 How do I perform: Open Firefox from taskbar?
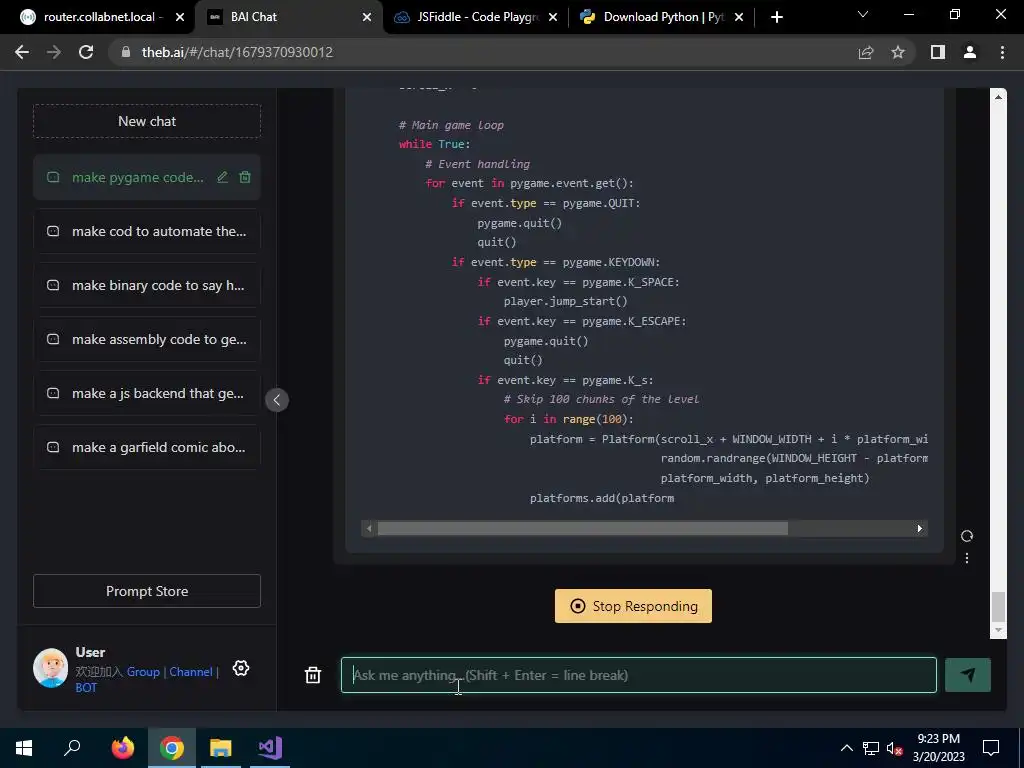pos(123,748)
